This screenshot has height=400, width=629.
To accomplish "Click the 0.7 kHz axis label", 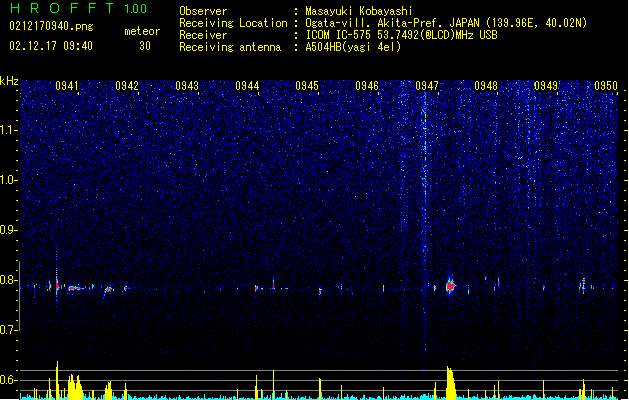I will click(x=9, y=330).
